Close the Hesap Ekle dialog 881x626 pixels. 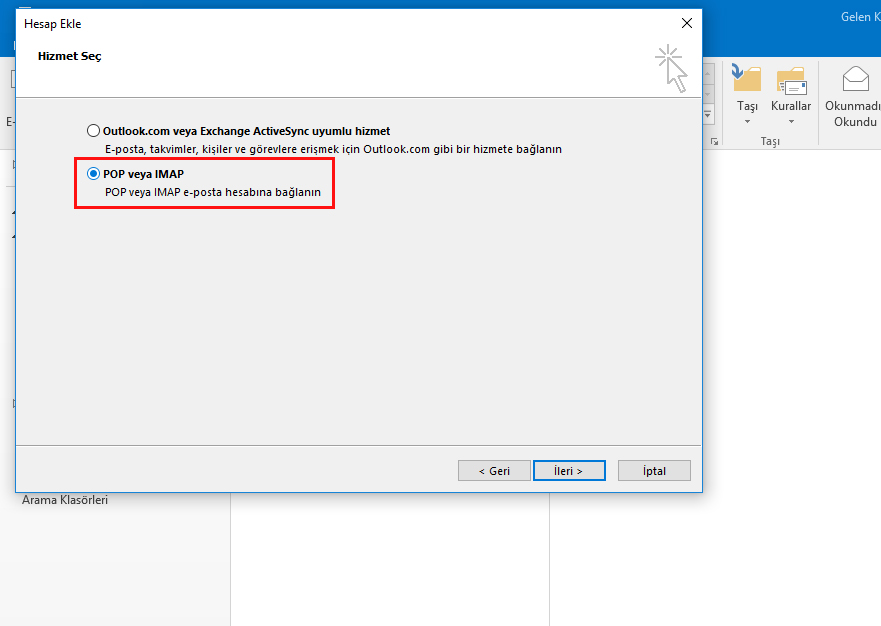(686, 23)
